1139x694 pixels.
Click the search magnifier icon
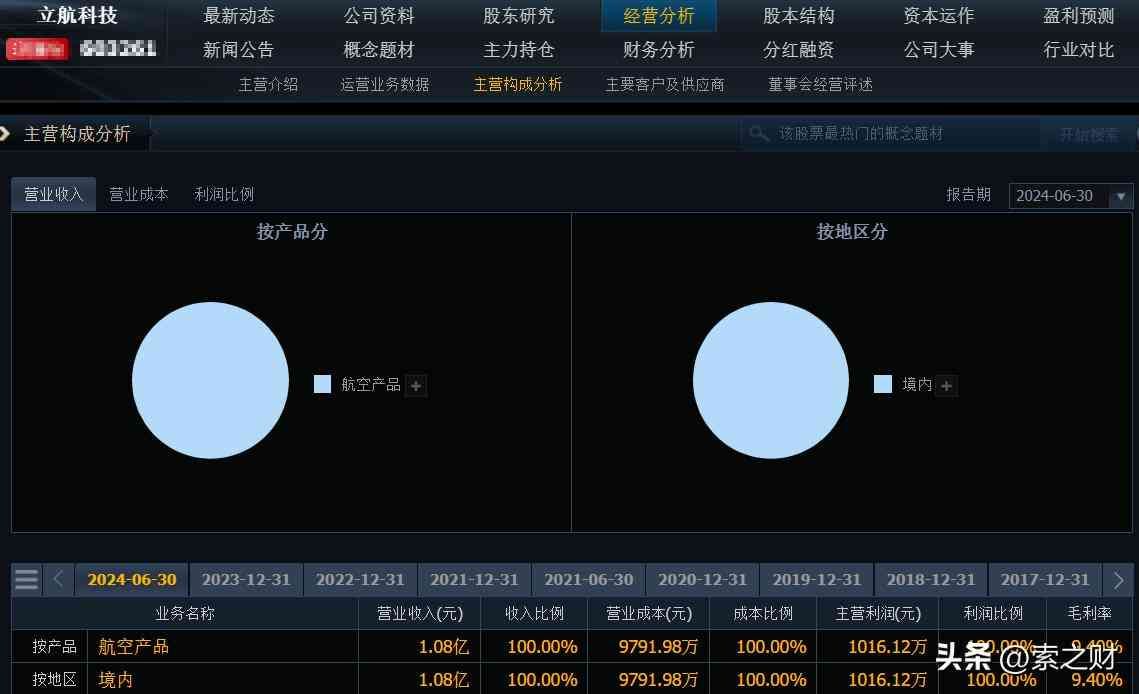(x=760, y=134)
